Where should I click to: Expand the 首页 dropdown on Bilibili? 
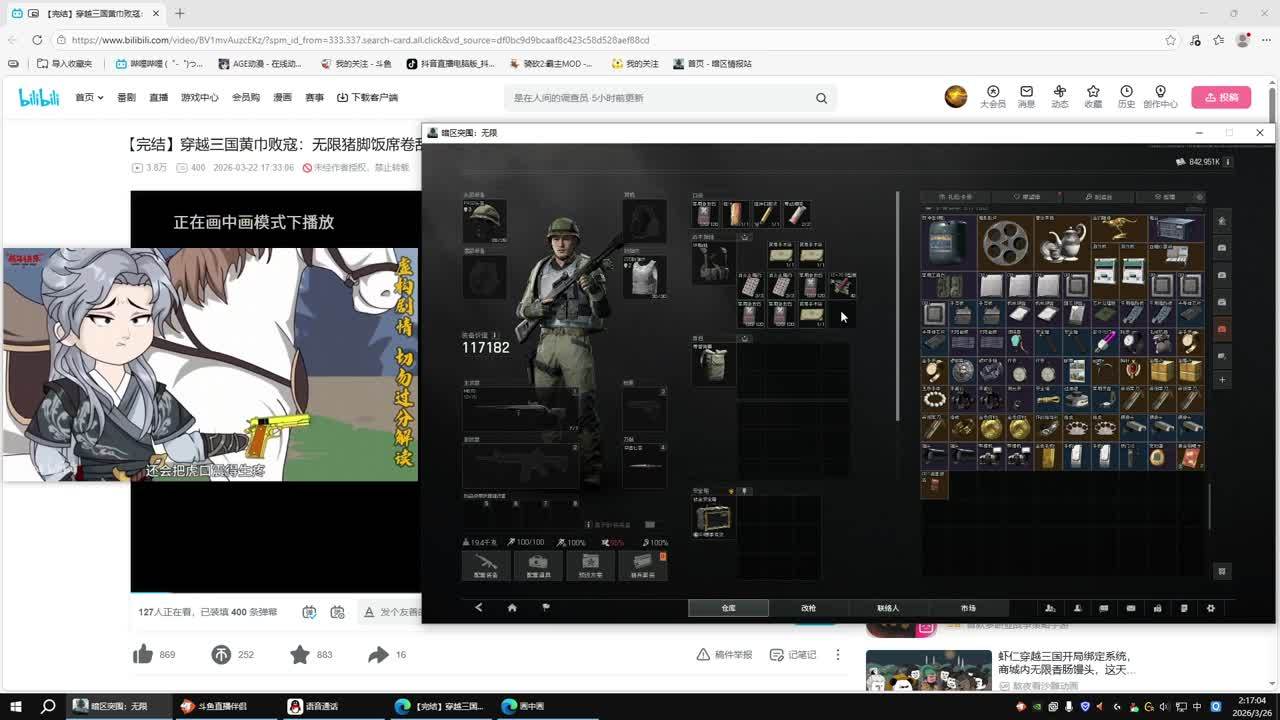tap(89, 98)
